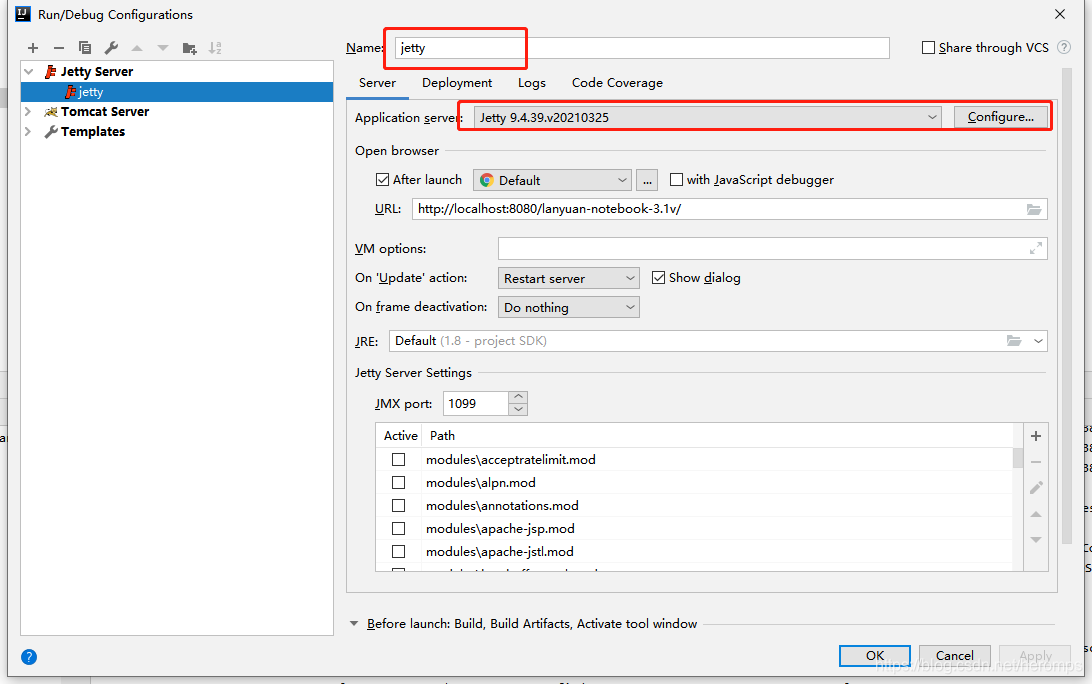
Task: Click the URL input field
Action: tap(729, 209)
